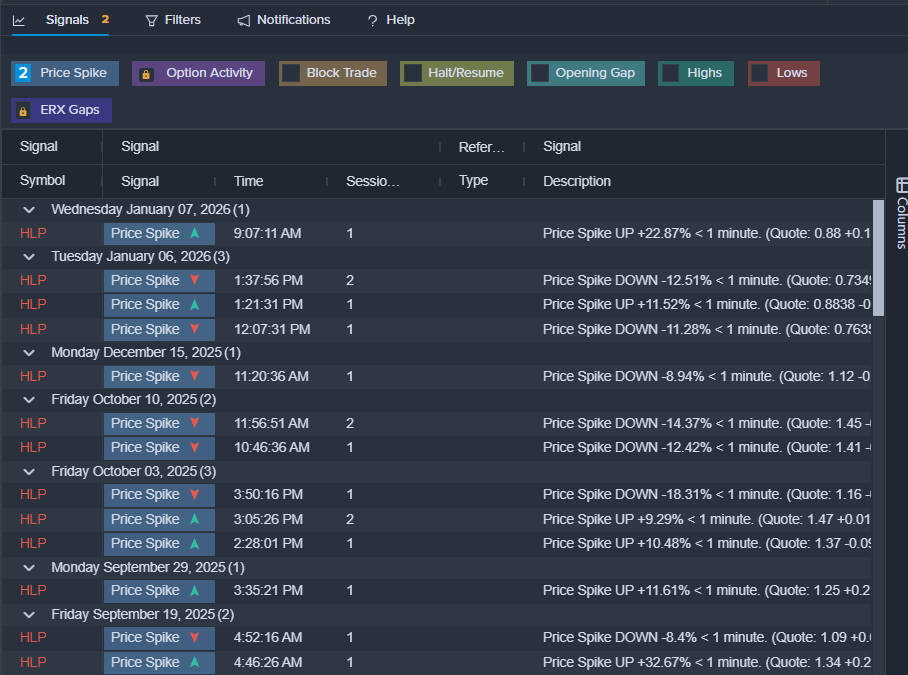Click the lock icon on ERX Gaps
This screenshot has height=675, width=908.
click(24, 110)
